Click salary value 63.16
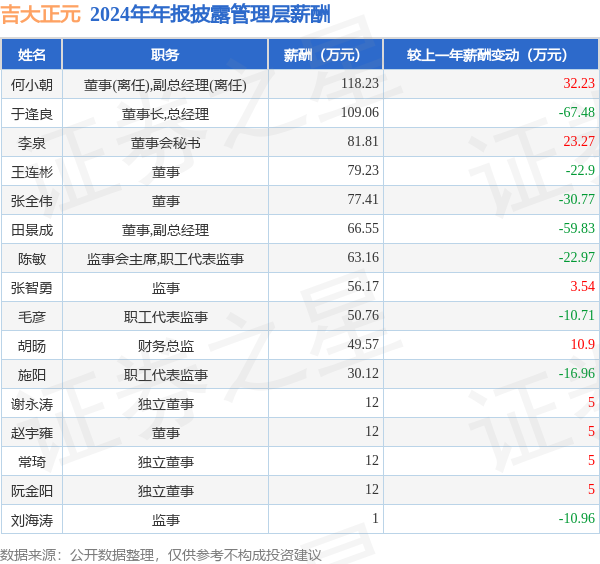The height and width of the screenshot is (564, 600). pyautogui.click(x=363, y=257)
